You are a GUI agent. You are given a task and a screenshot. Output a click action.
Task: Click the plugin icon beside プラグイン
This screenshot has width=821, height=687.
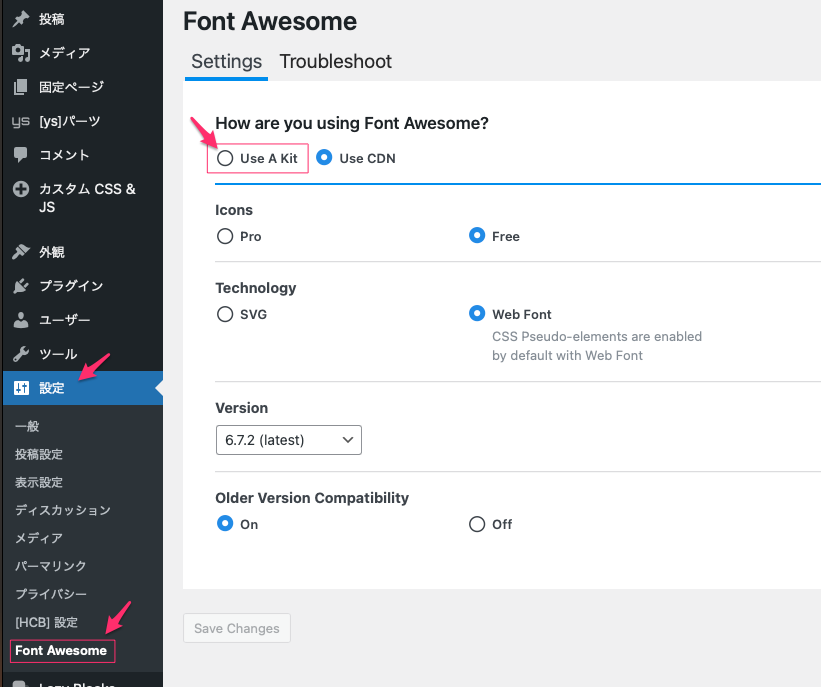20,286
